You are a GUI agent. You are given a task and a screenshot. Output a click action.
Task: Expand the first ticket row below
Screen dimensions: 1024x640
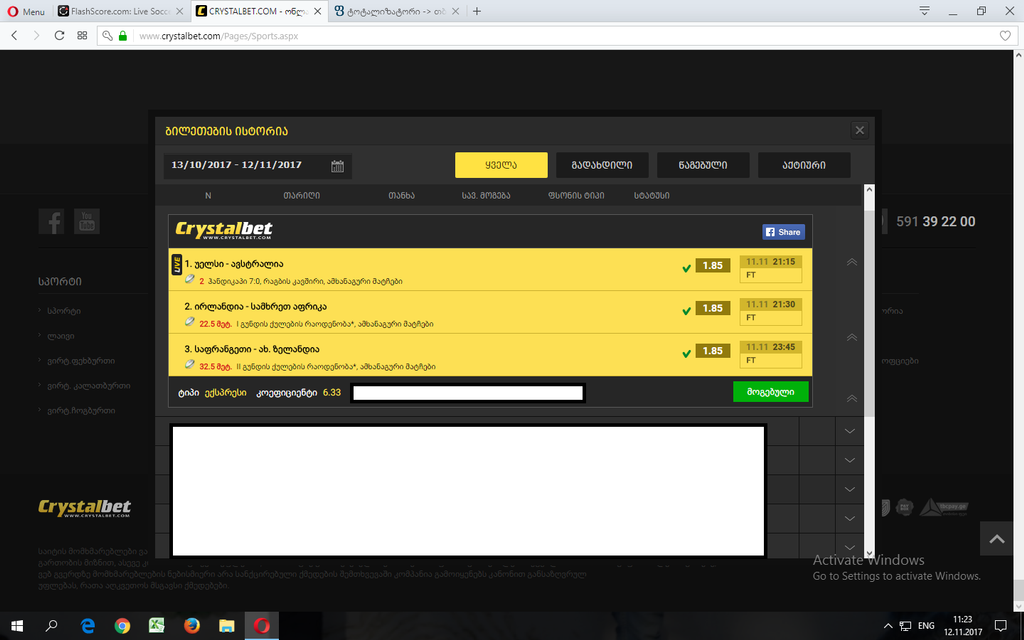850,431
